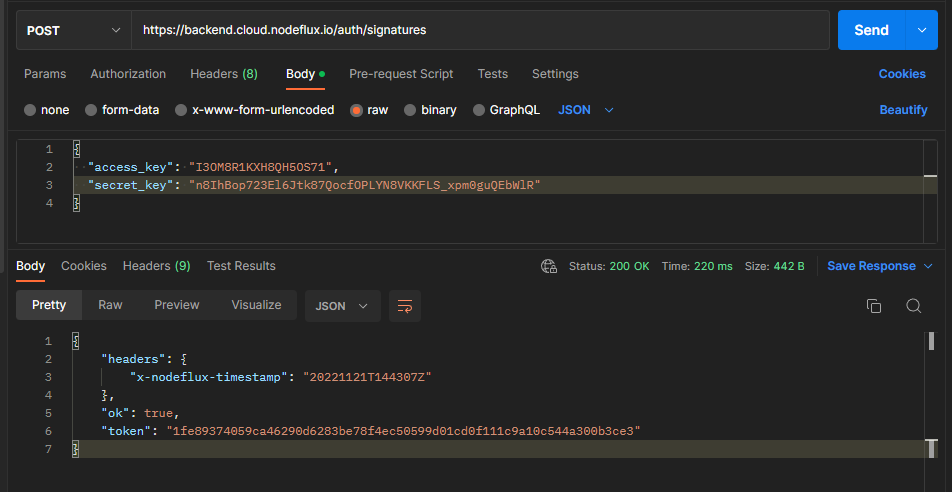
Task: Click the Time 220 ms indicator
Action: 697,266
